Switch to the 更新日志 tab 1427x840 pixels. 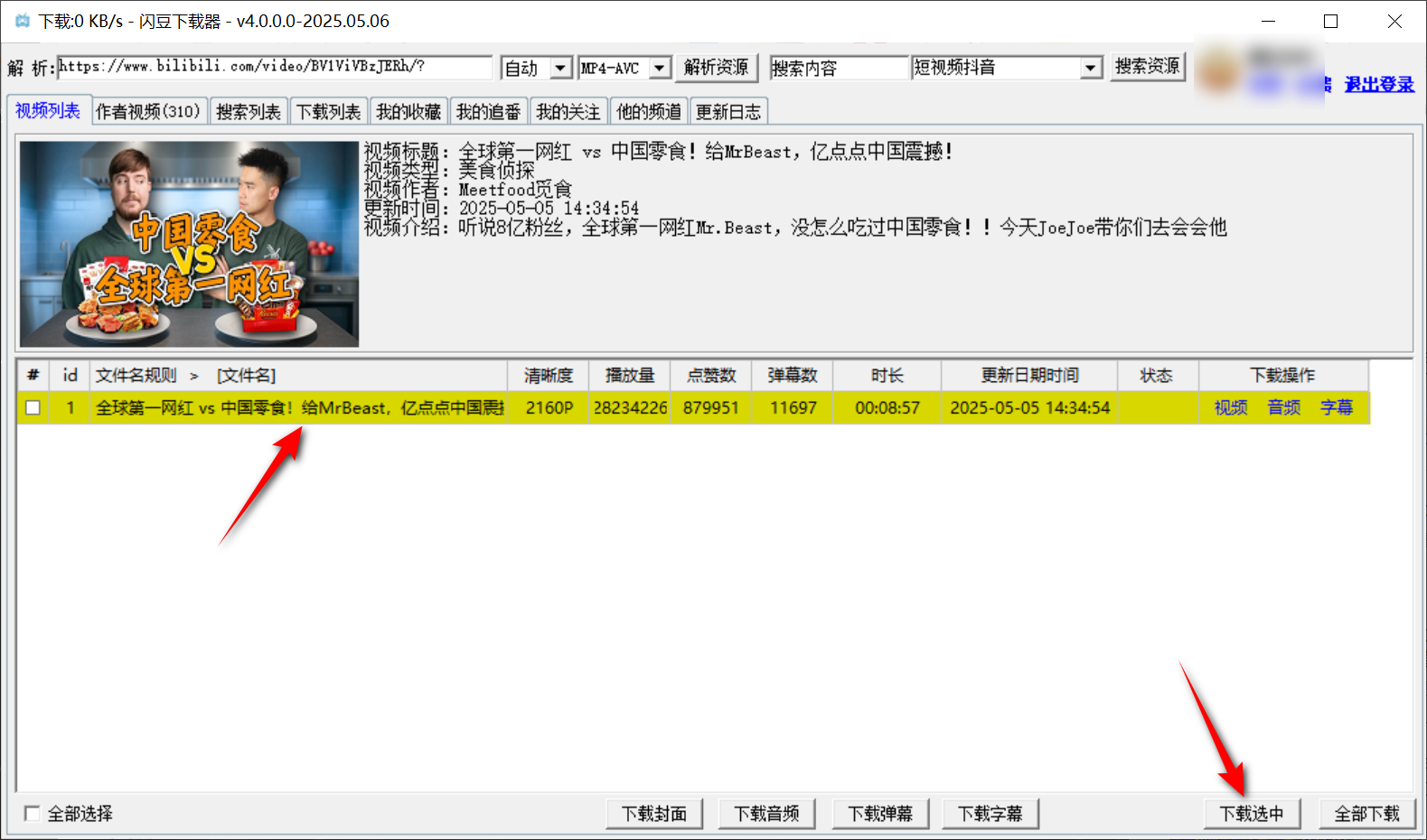728,111
